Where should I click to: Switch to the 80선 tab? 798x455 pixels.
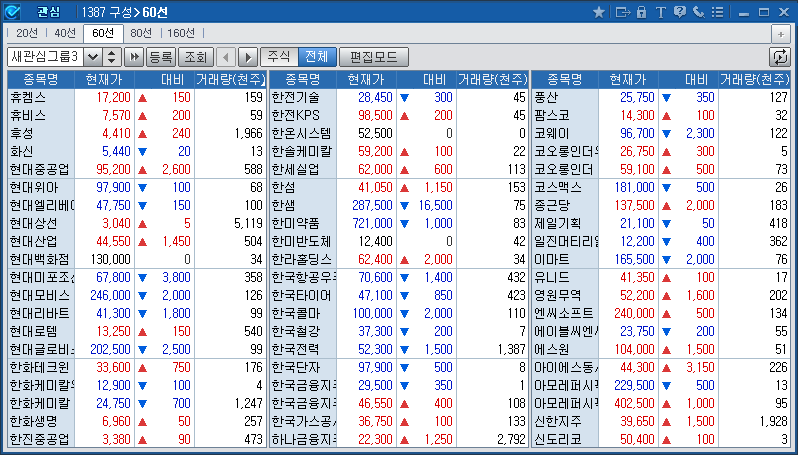coord(141,33)
